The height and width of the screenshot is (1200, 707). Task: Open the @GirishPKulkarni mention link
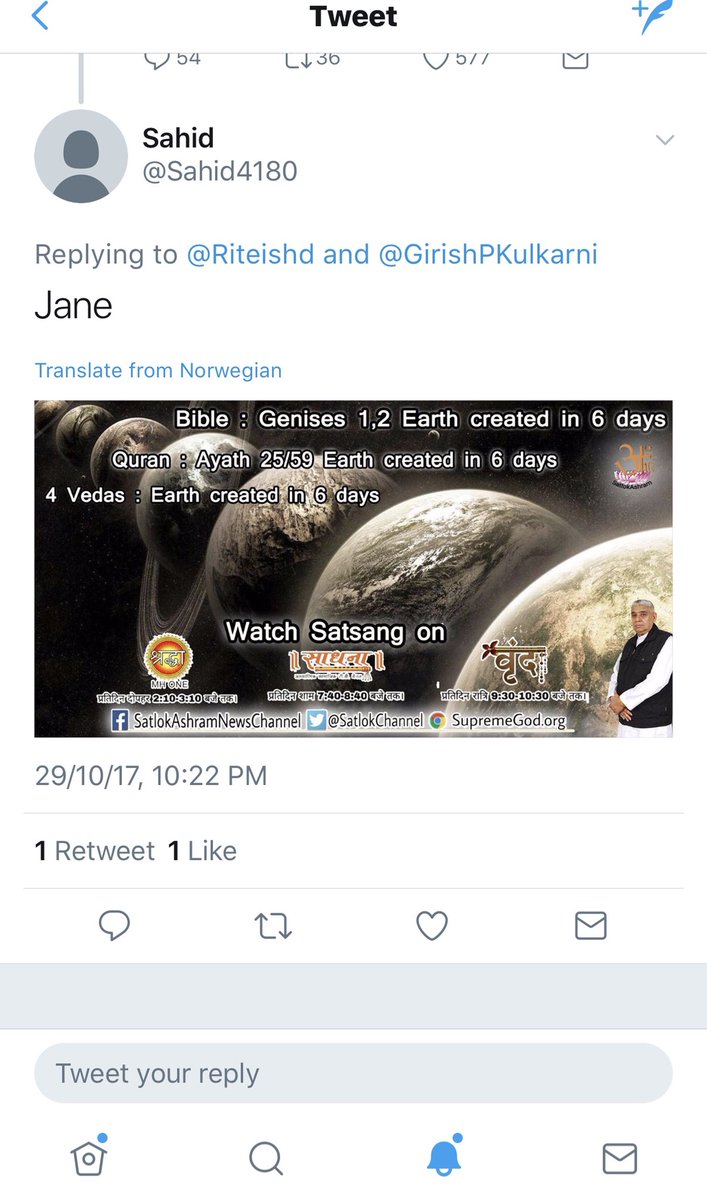(489, 254)
